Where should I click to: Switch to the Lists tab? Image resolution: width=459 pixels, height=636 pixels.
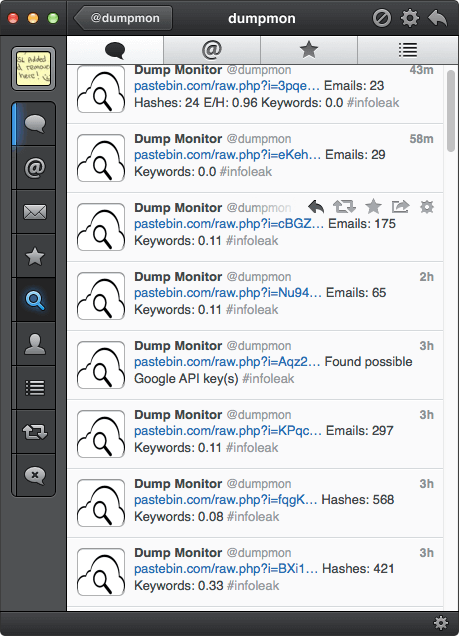pyautogui.click(x=408, y=50)
